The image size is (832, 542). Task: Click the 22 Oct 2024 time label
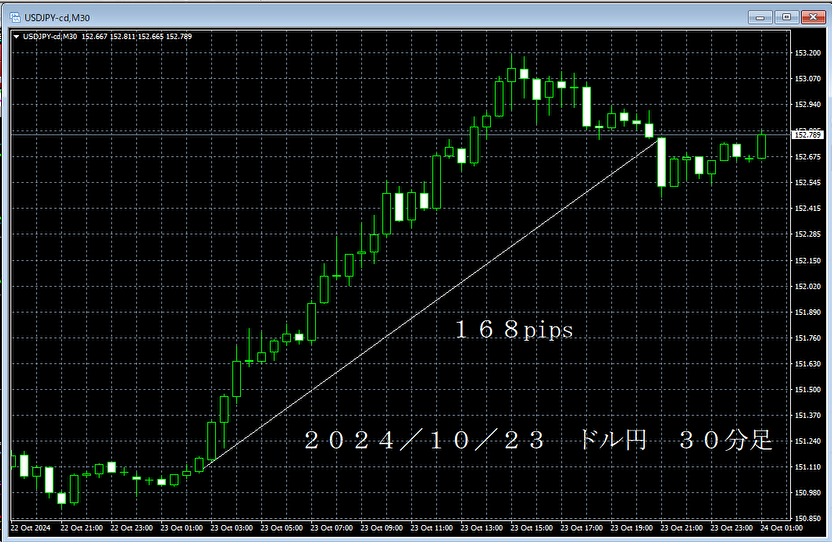pyautogui.click(x=31, y=528)
